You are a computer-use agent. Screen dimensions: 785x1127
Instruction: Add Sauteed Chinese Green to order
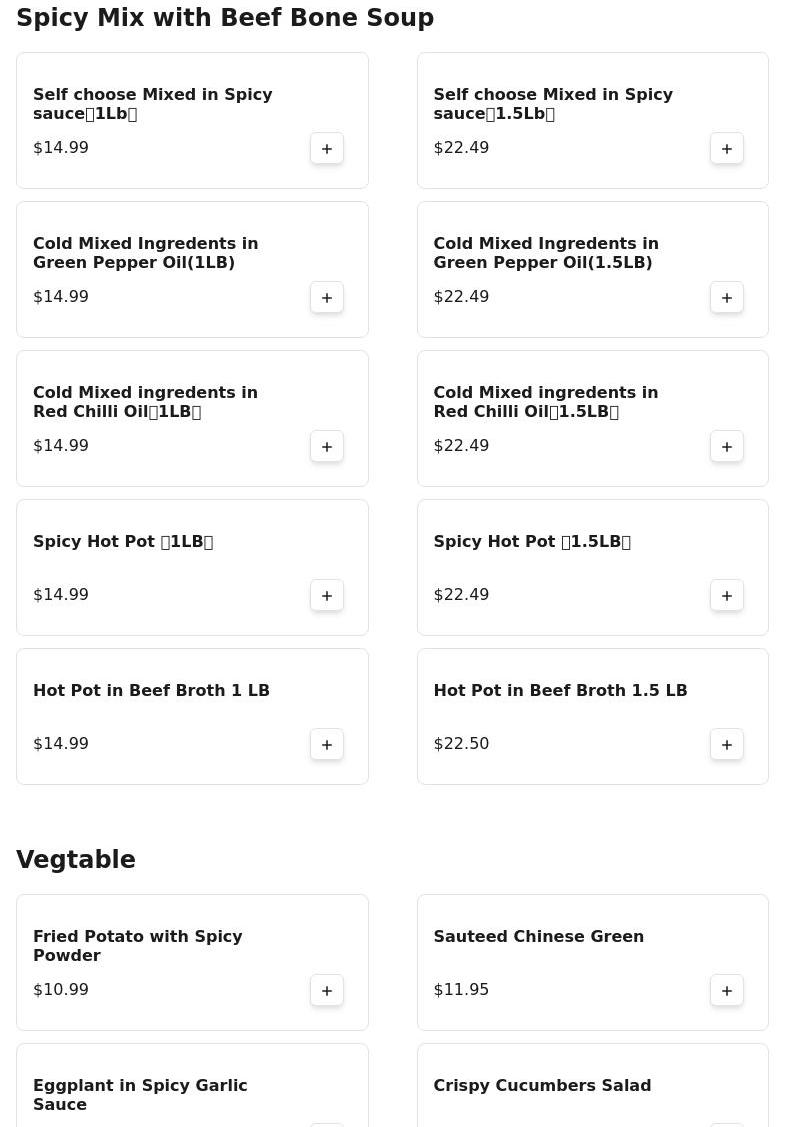pyautogui.click(x=727, y=990)
